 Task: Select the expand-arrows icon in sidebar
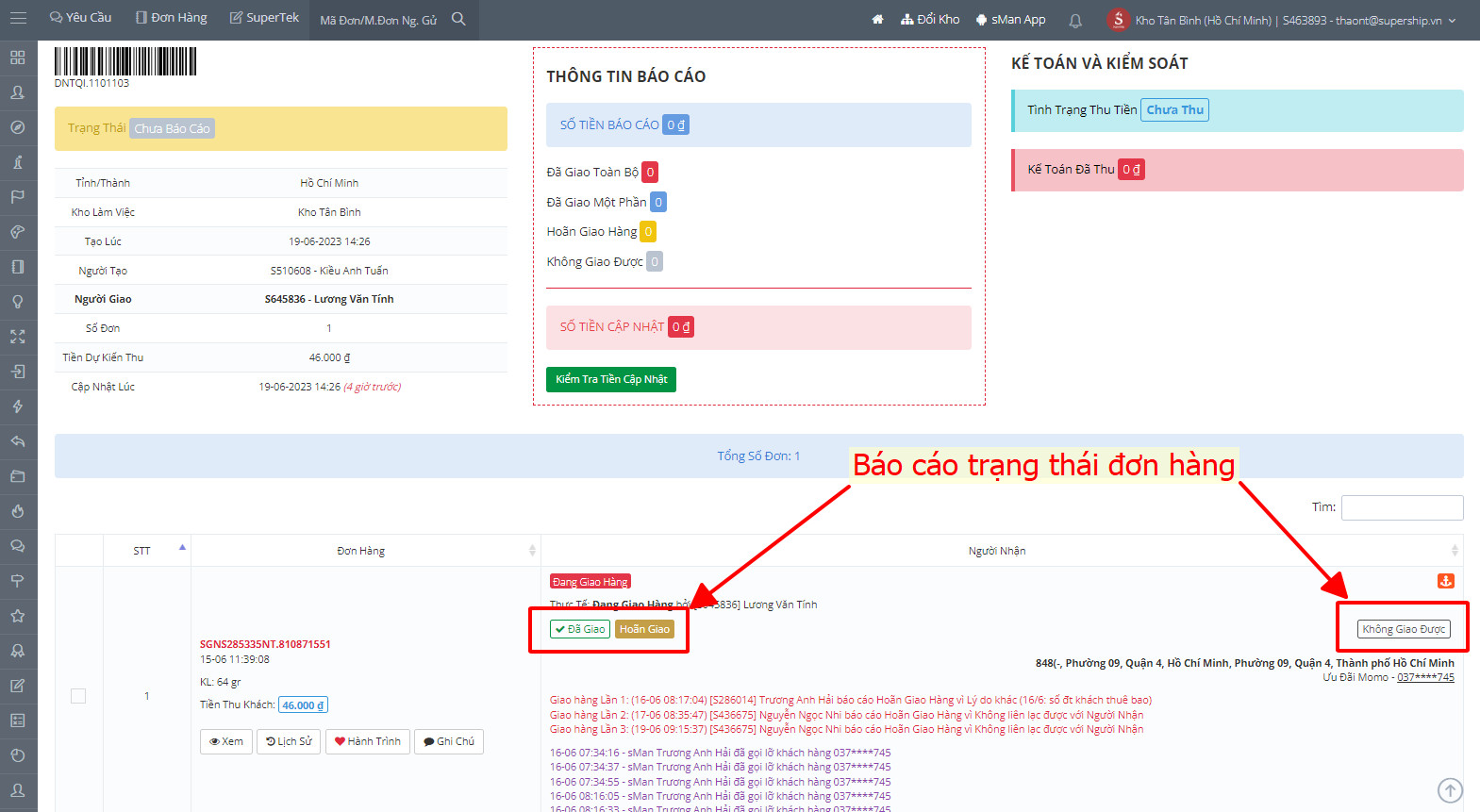[18, 337]
